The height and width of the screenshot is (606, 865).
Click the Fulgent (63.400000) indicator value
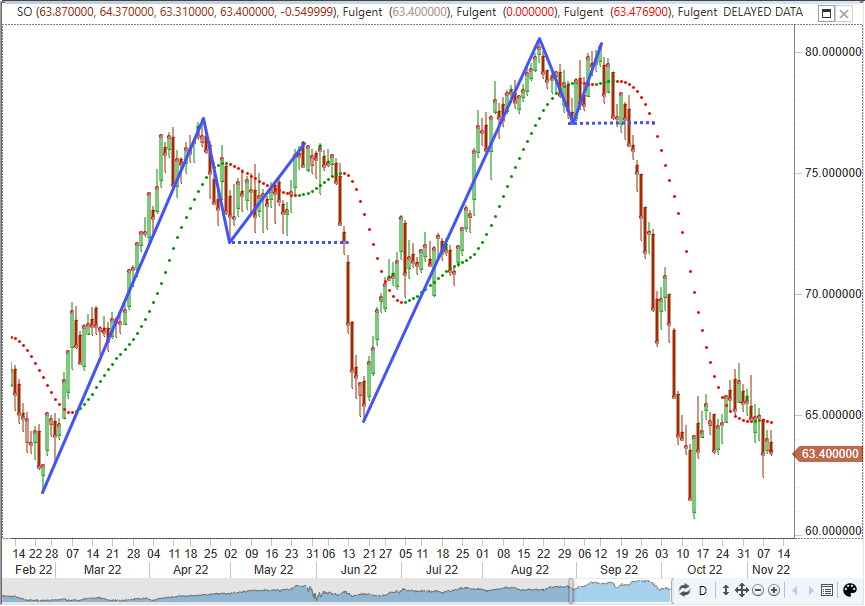point(396,12)
